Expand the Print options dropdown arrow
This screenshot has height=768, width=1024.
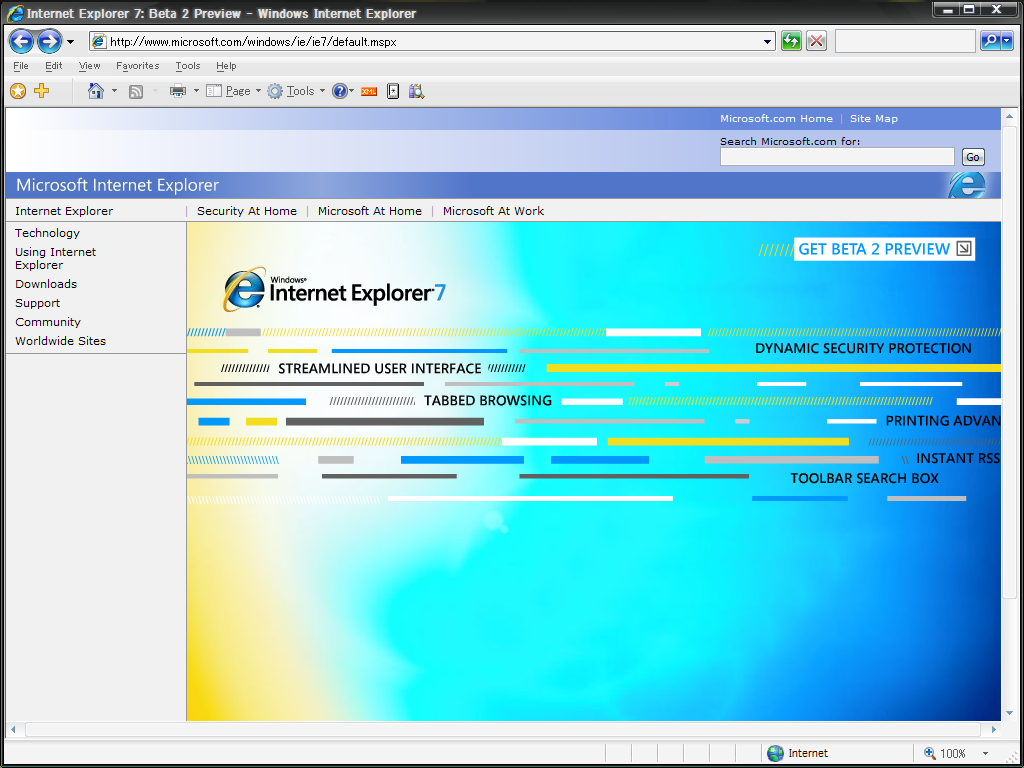pos(196,91)
